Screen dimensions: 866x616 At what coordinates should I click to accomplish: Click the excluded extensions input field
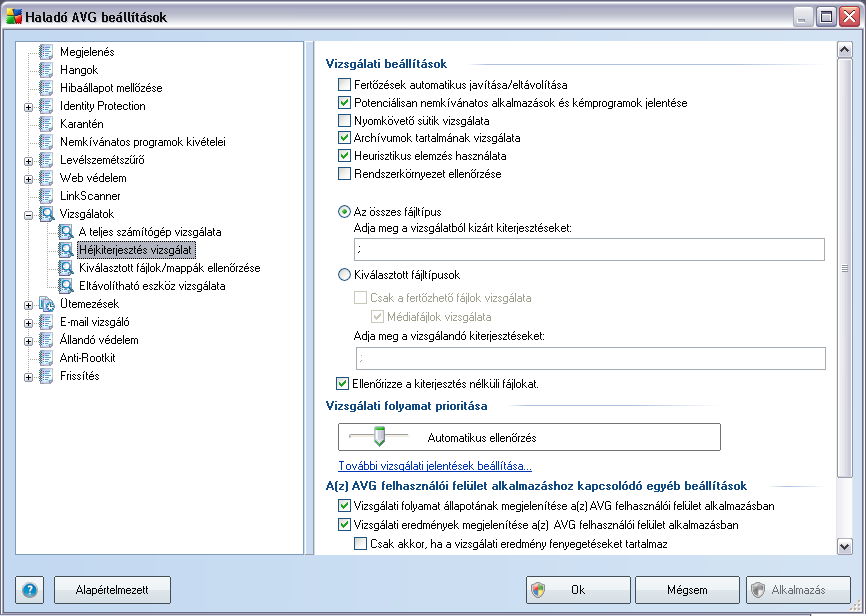(589, 250)
